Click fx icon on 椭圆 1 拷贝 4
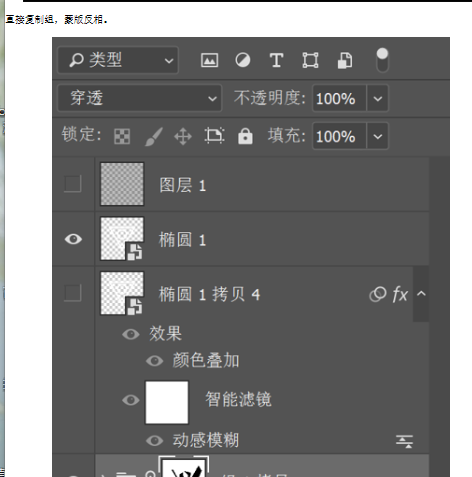 click(400, 294)
